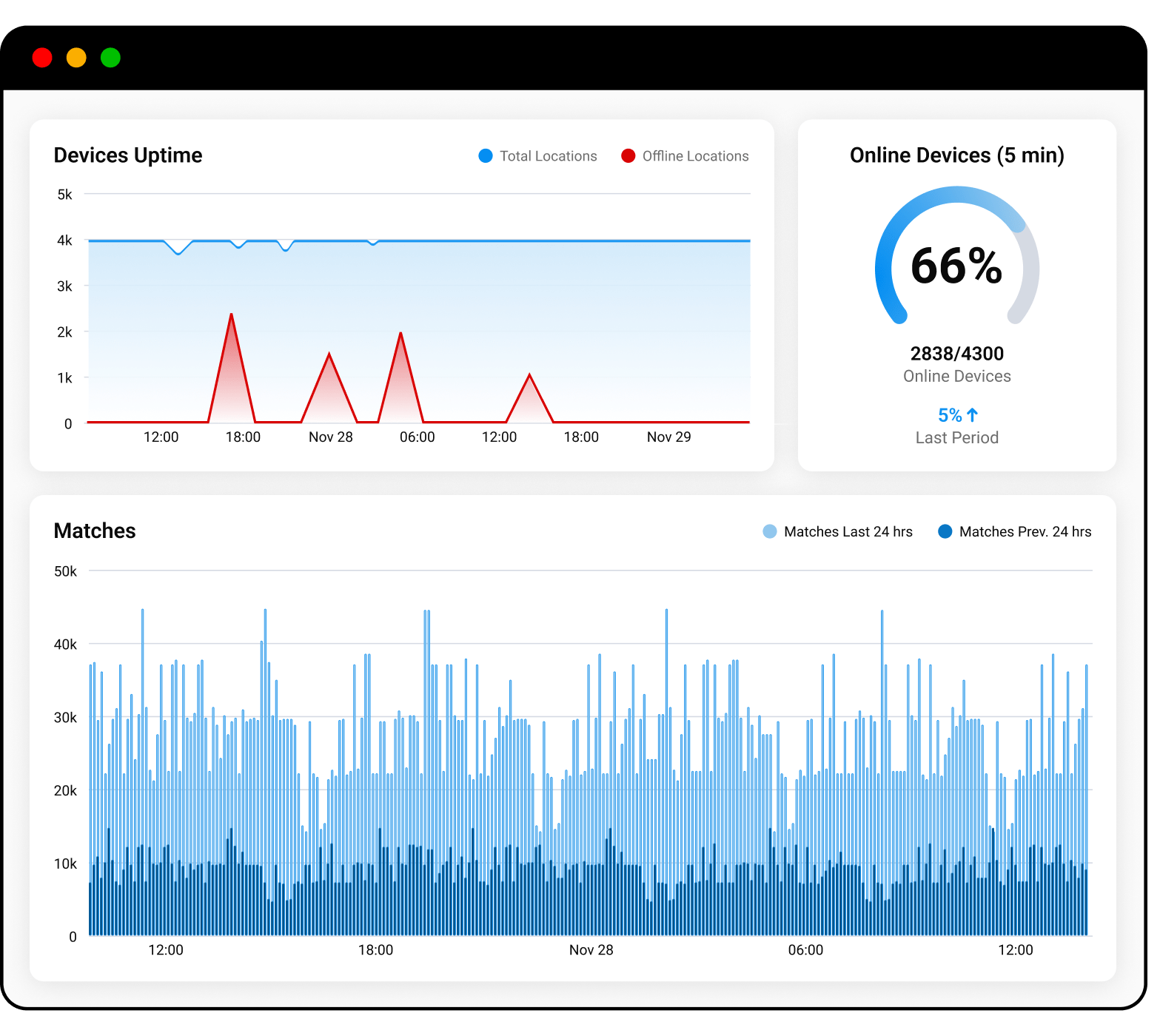Screen dimensions: 1160x1036
Task: Click the Online Devices (5 min) heading
Action: coord(957,155)
